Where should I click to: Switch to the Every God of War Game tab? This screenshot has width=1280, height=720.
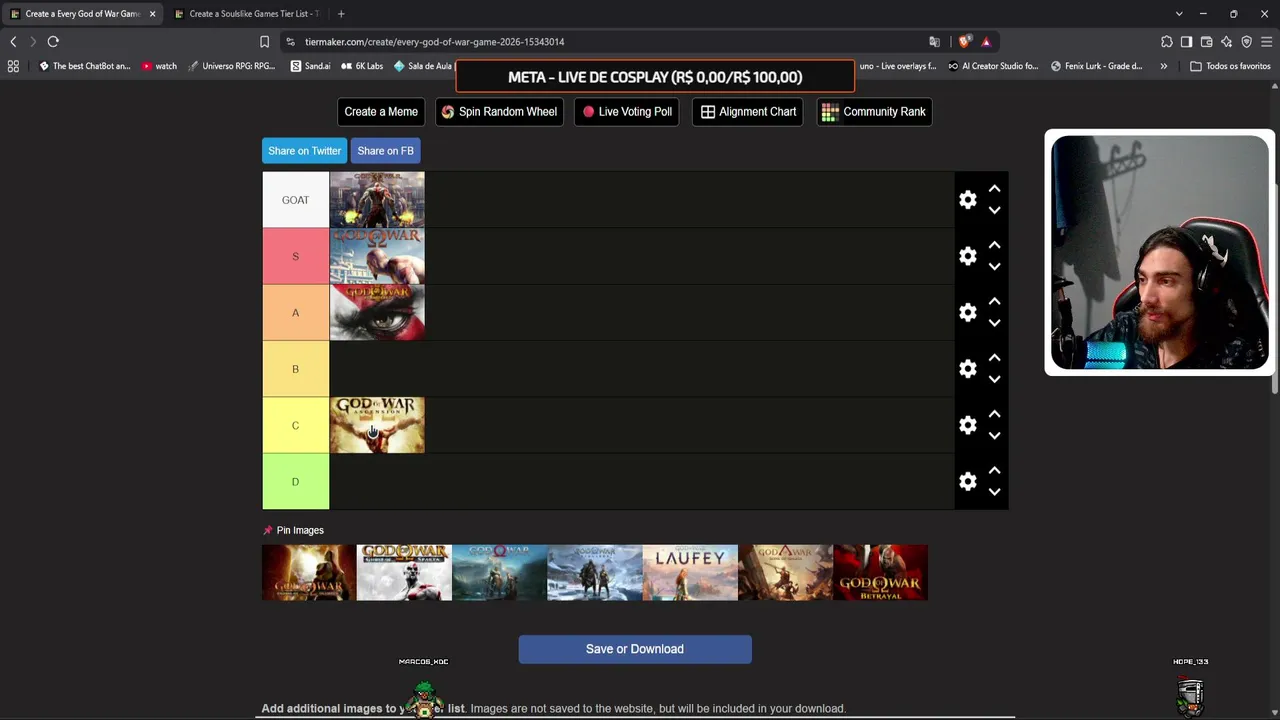point(82,14)
